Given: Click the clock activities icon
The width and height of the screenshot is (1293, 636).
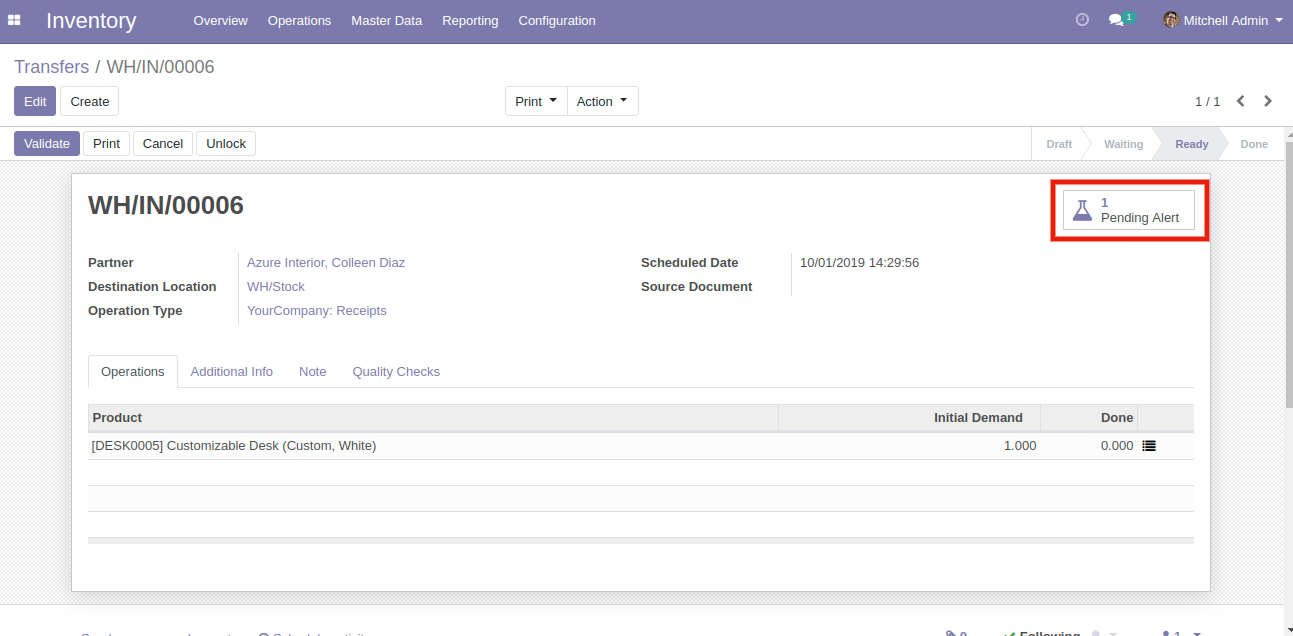Looking at the screenshot, I should pos(1082,20).
